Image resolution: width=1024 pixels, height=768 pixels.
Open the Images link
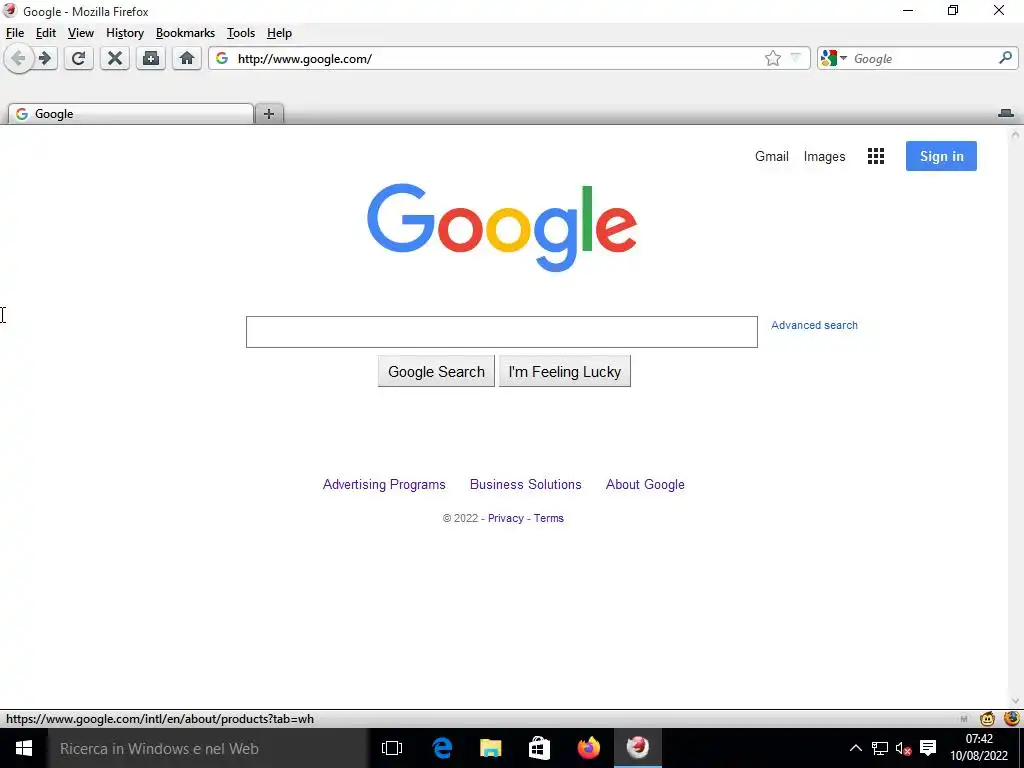pyautogui.click(x=824, y=156)
